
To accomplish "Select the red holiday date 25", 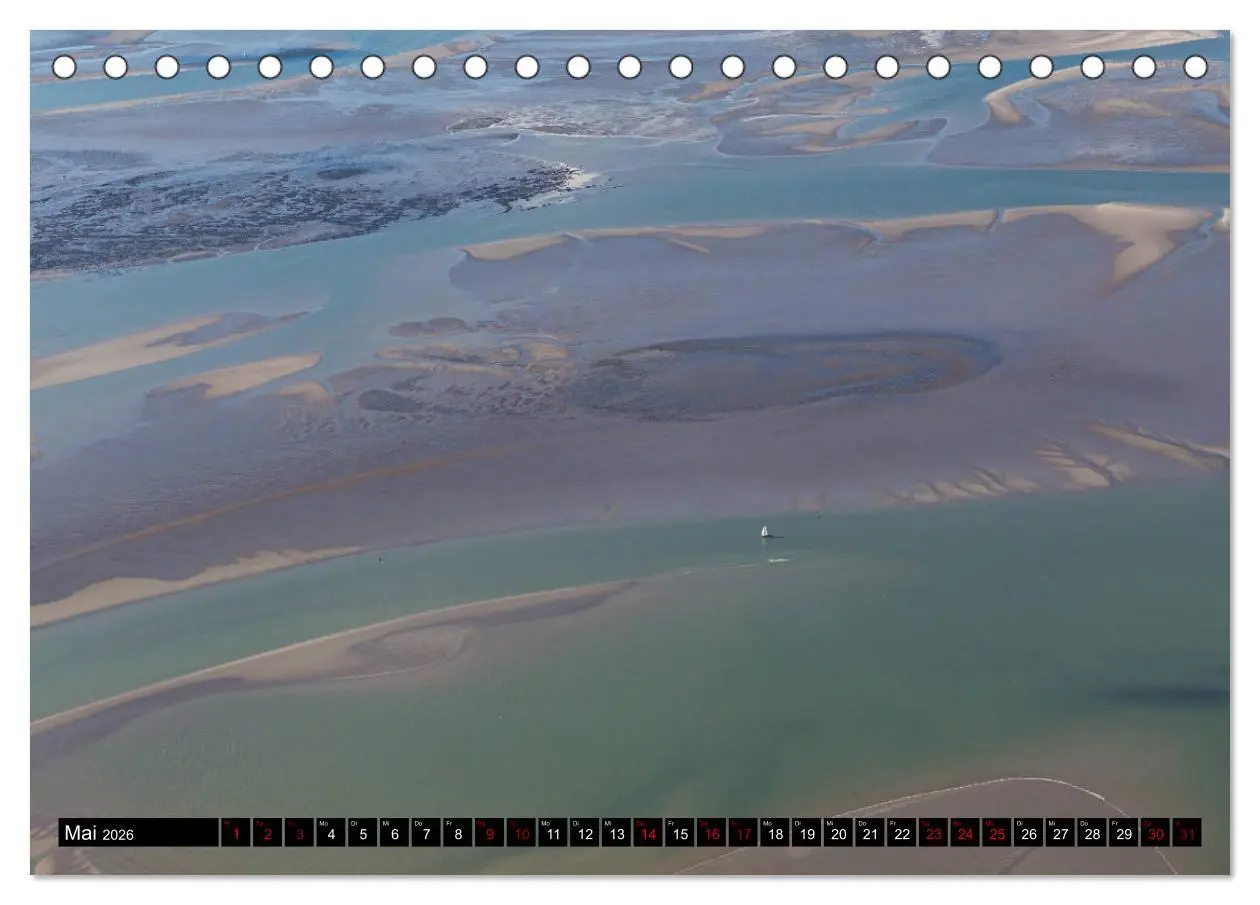I will click(x=998, y=833).
